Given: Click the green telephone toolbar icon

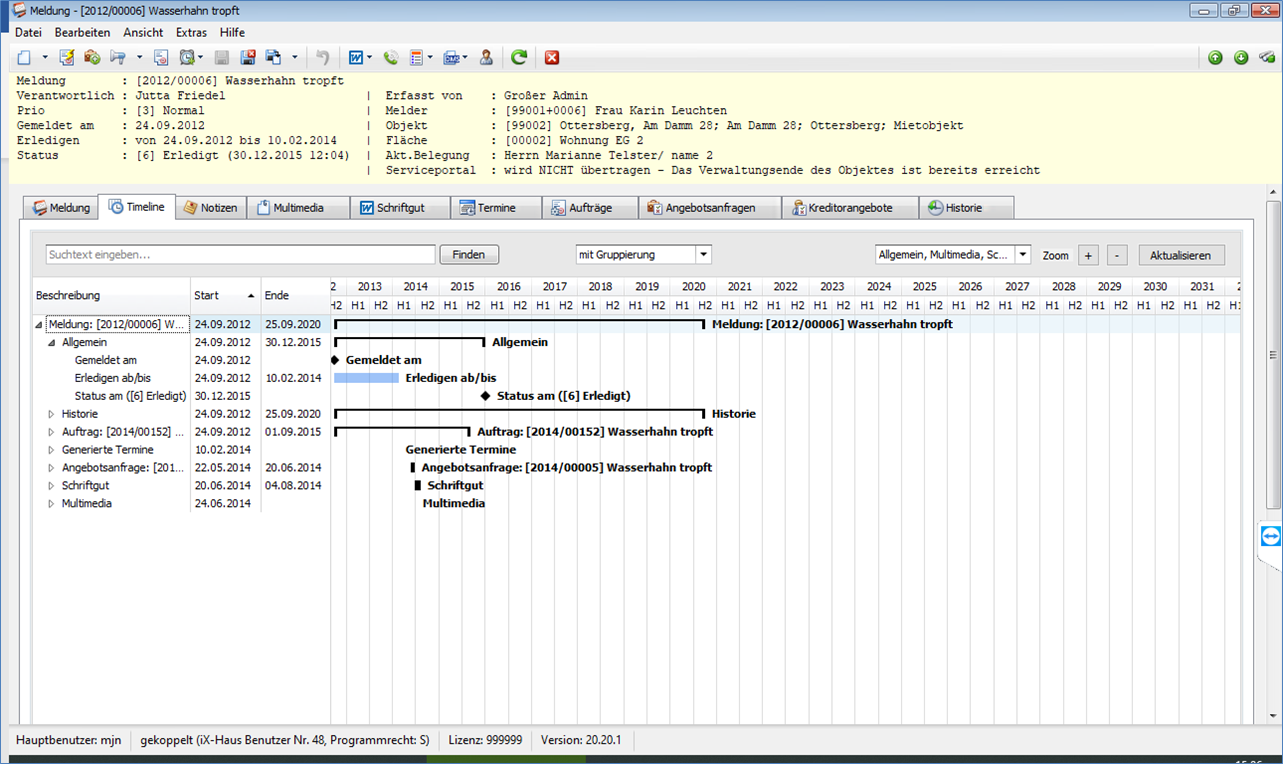Looking at the screenshot, I should [x=391, y=58].
